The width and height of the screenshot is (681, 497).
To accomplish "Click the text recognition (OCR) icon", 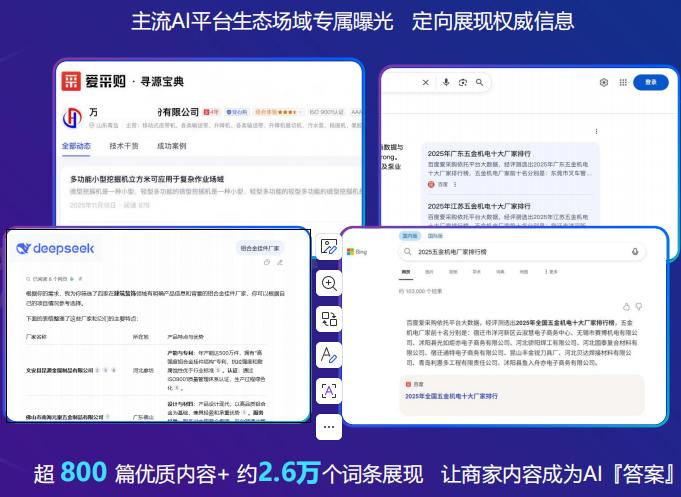I will (x=329, y=391).
